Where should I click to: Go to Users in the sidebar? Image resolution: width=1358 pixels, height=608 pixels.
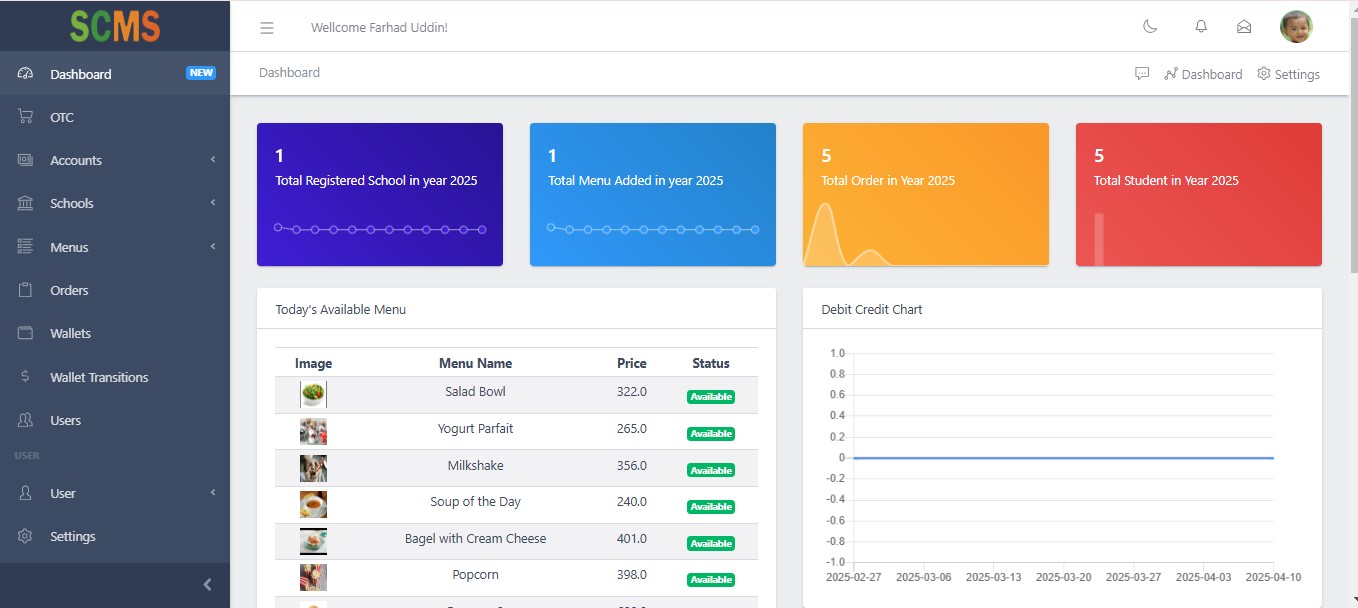coord(65,420)
